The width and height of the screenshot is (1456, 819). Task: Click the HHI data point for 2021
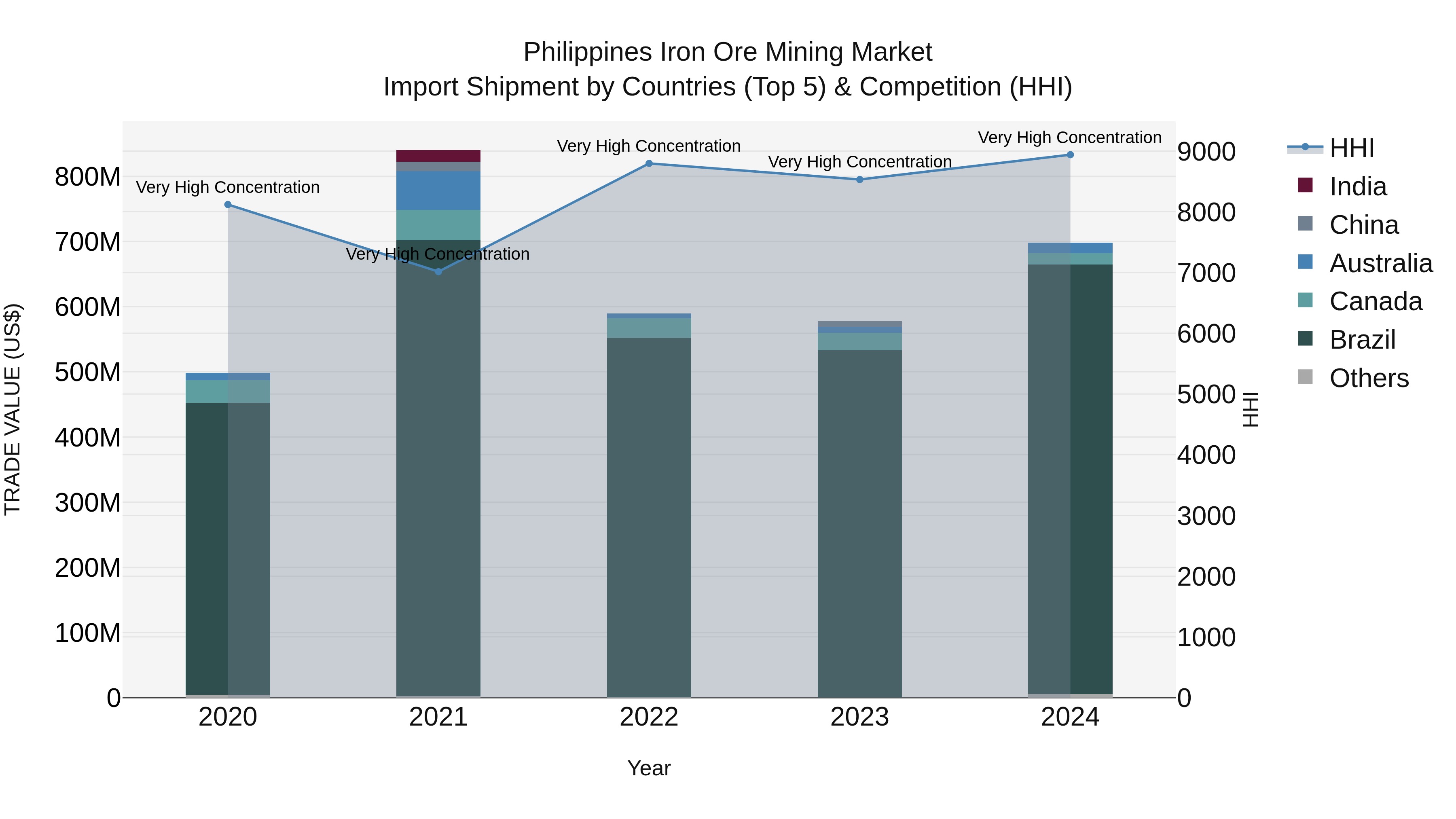pos(438,271)
